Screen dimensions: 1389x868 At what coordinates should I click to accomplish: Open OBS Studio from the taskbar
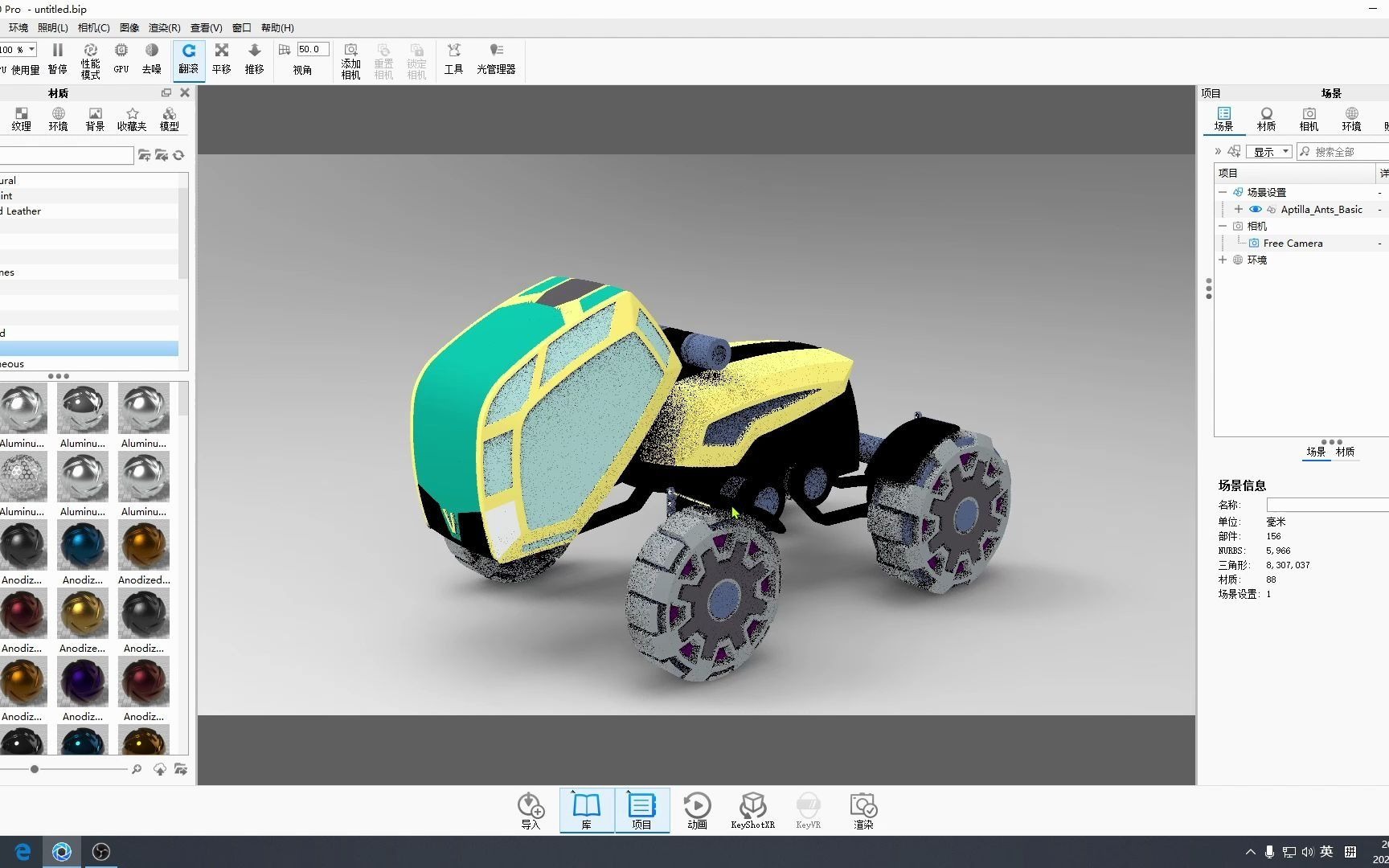coord(101,852)
